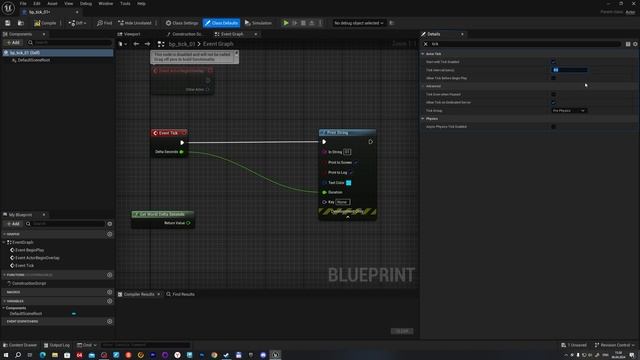Click the Print String node header
640x360 pixels.
point(347,133)
